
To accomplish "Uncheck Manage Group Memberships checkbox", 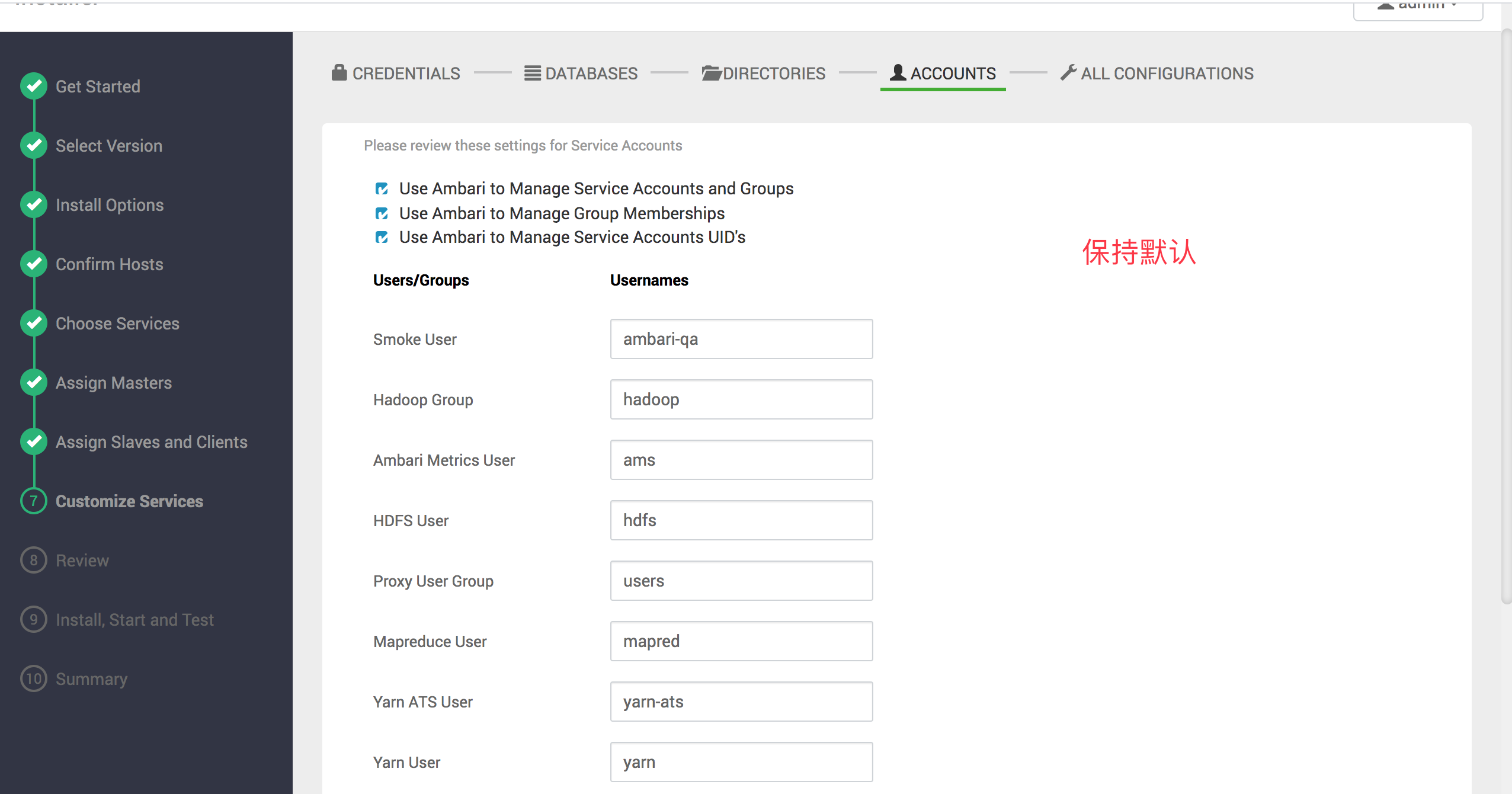I will point(382,213).
